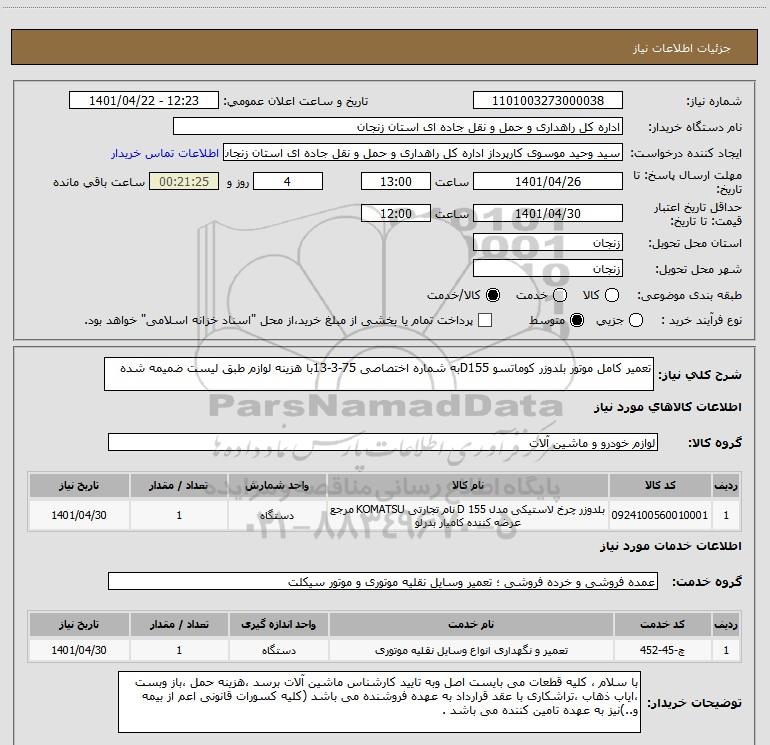Click the نام دستگاه خریدار field
Image resolution: width=770 pixels, height=745 pixels.
tap(398, 127)
